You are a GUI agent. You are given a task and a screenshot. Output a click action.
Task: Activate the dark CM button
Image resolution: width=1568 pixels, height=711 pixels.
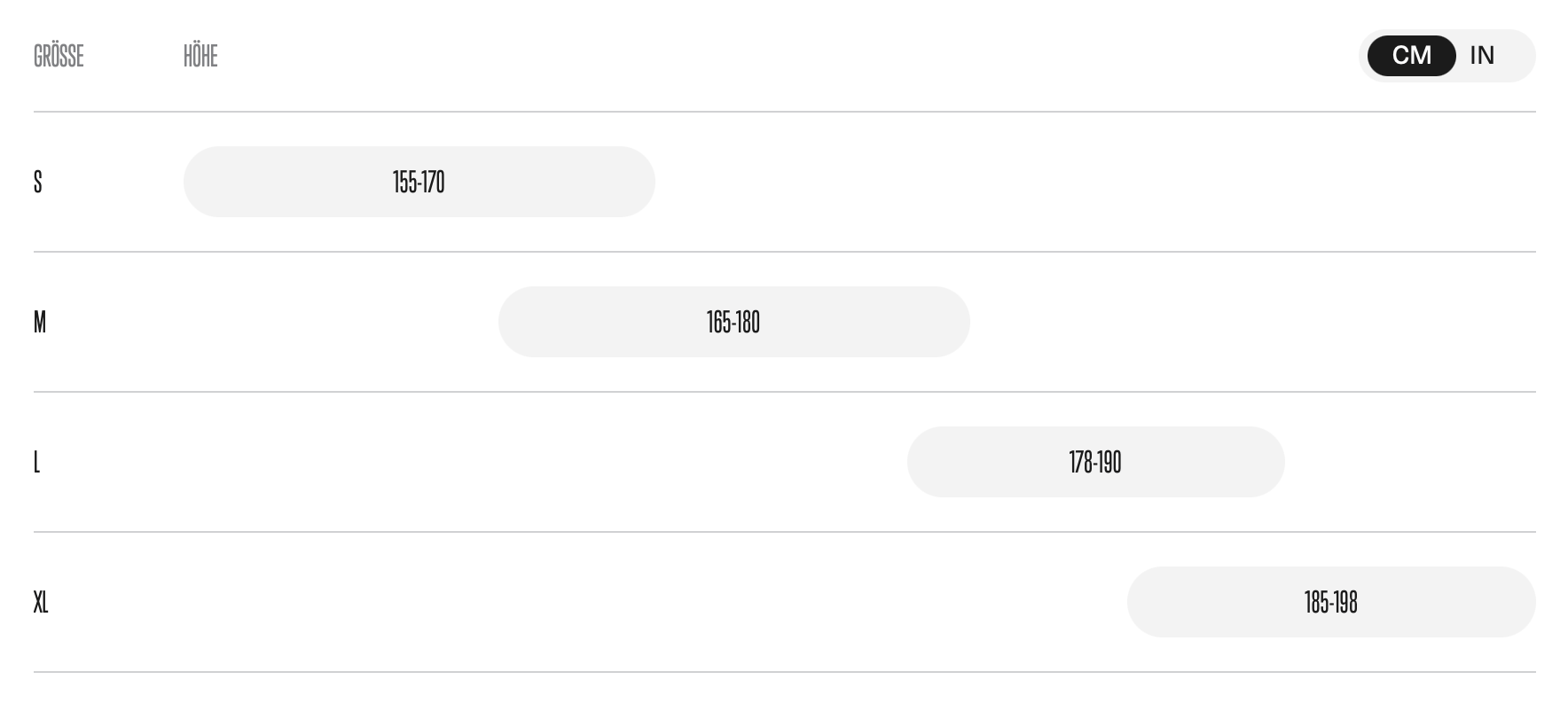[1411, 56]
